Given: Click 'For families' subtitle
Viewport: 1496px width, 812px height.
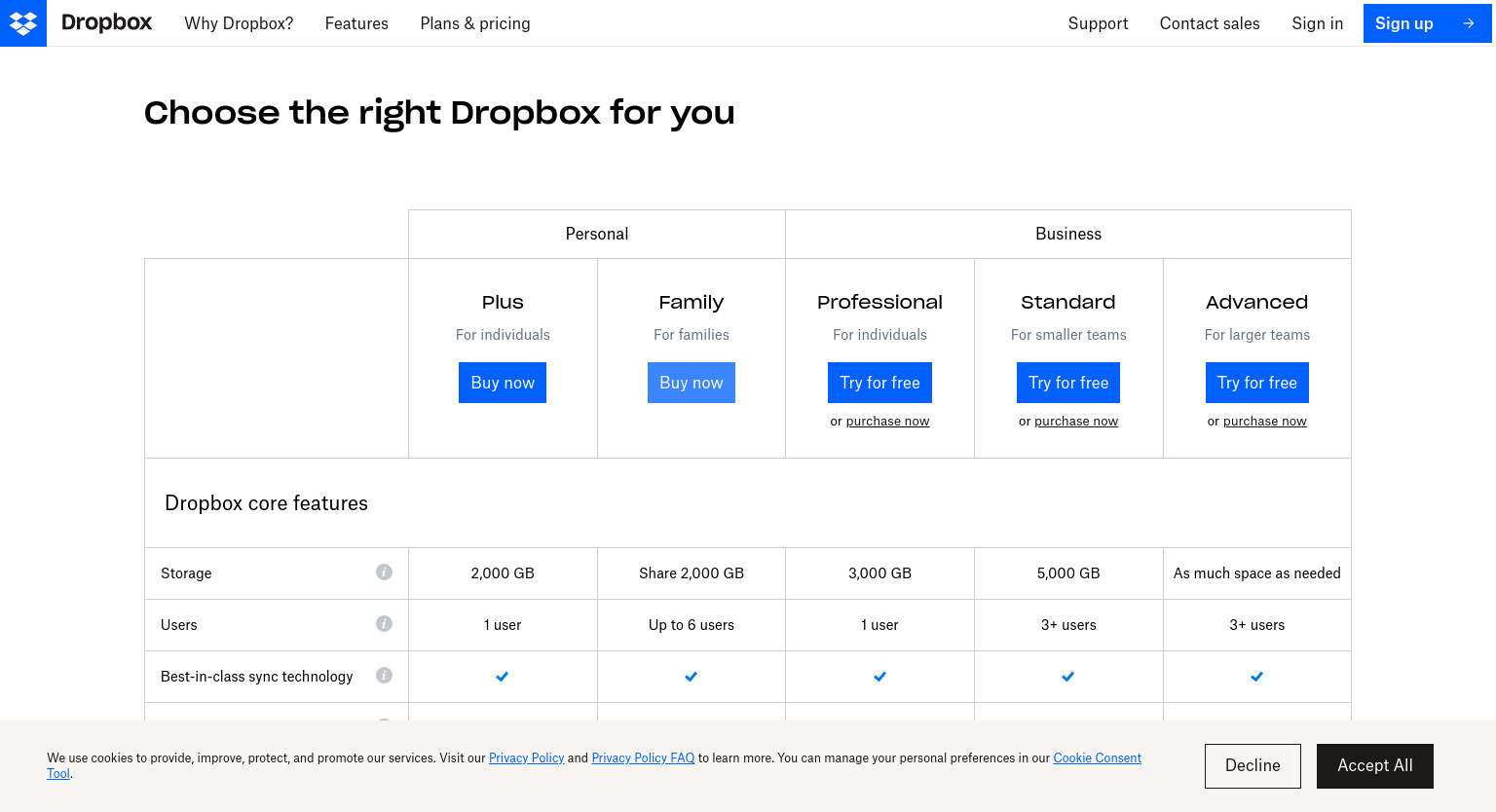Looking at the screenshot, I should (692, 335).
